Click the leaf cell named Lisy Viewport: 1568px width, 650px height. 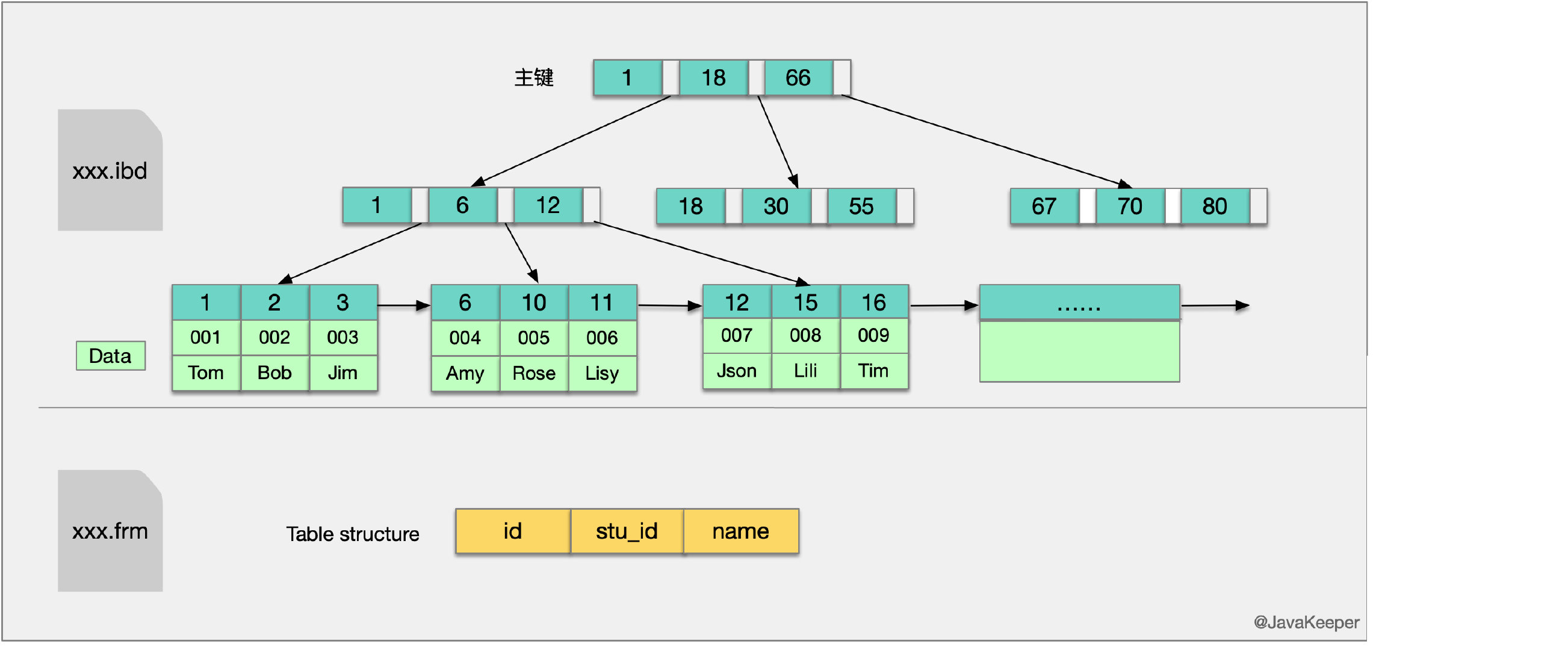point(602,373)
